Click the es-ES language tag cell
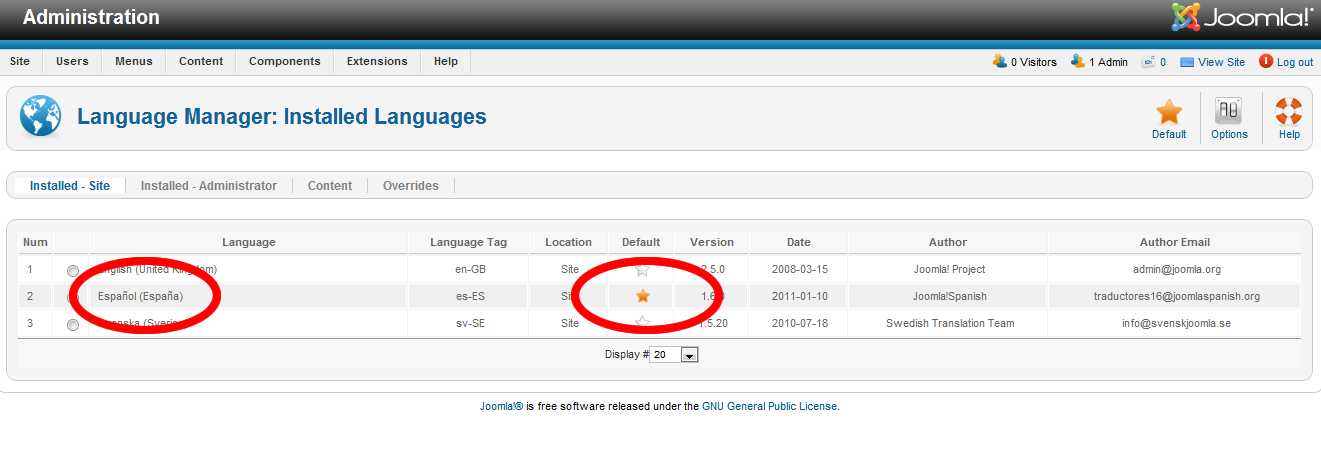This screenshot has width=1321, height=454. pyautogui.click(x=469, y=296)
